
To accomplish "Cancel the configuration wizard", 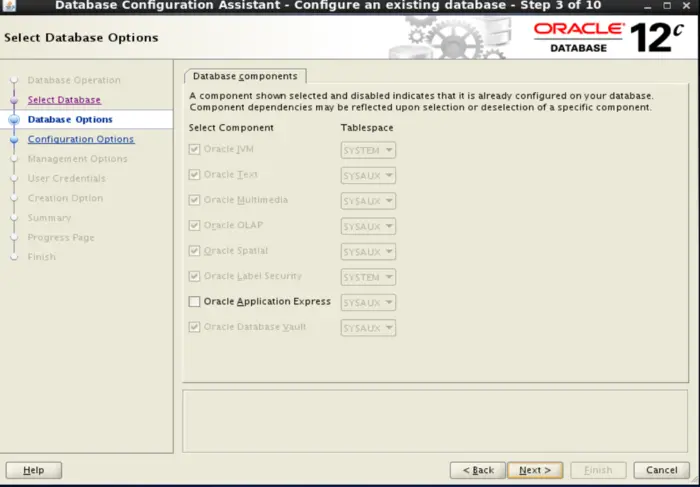I will 662,470.
